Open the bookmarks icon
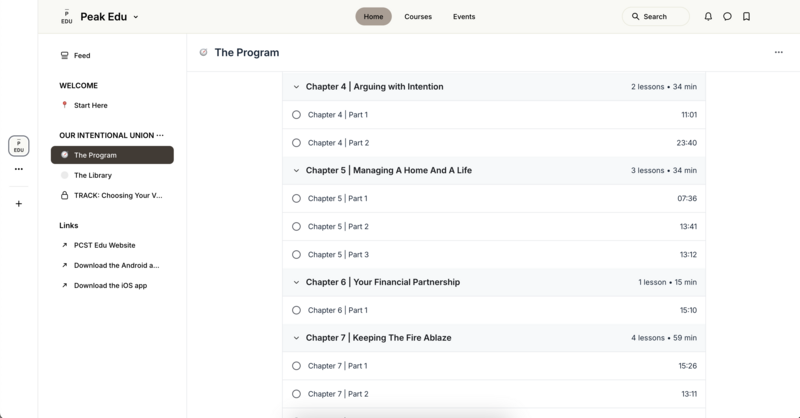Viewport: 800px width, 418px height. click(x=746, y=17)
